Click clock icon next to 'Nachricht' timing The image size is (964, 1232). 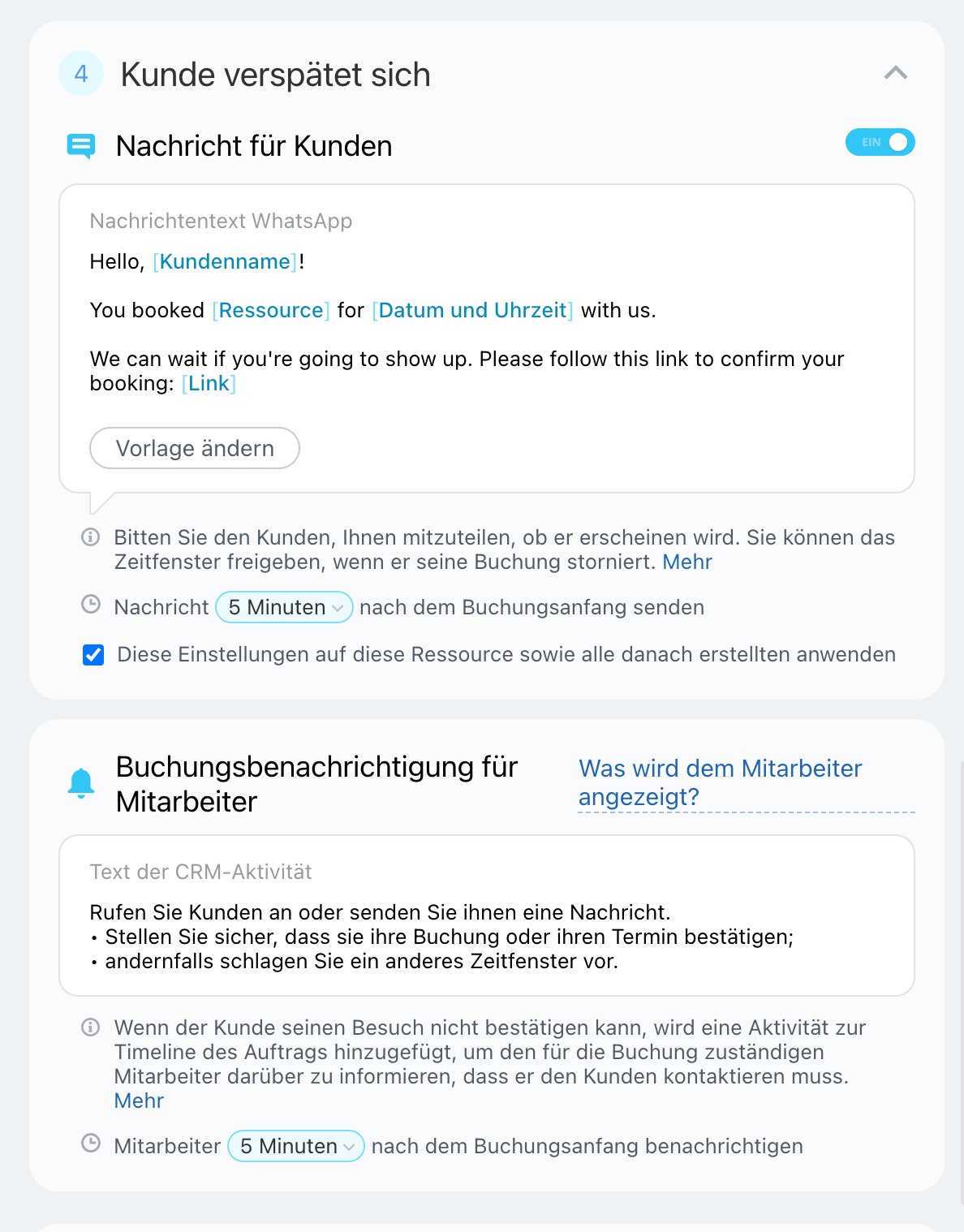click(x=91, y=605)
